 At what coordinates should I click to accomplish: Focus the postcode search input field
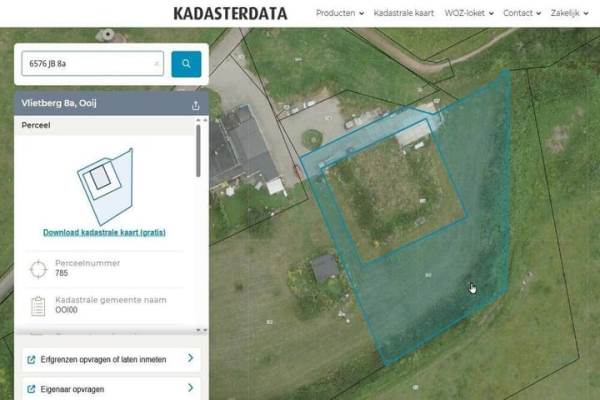pyautogui.click(x=85, y=64)
